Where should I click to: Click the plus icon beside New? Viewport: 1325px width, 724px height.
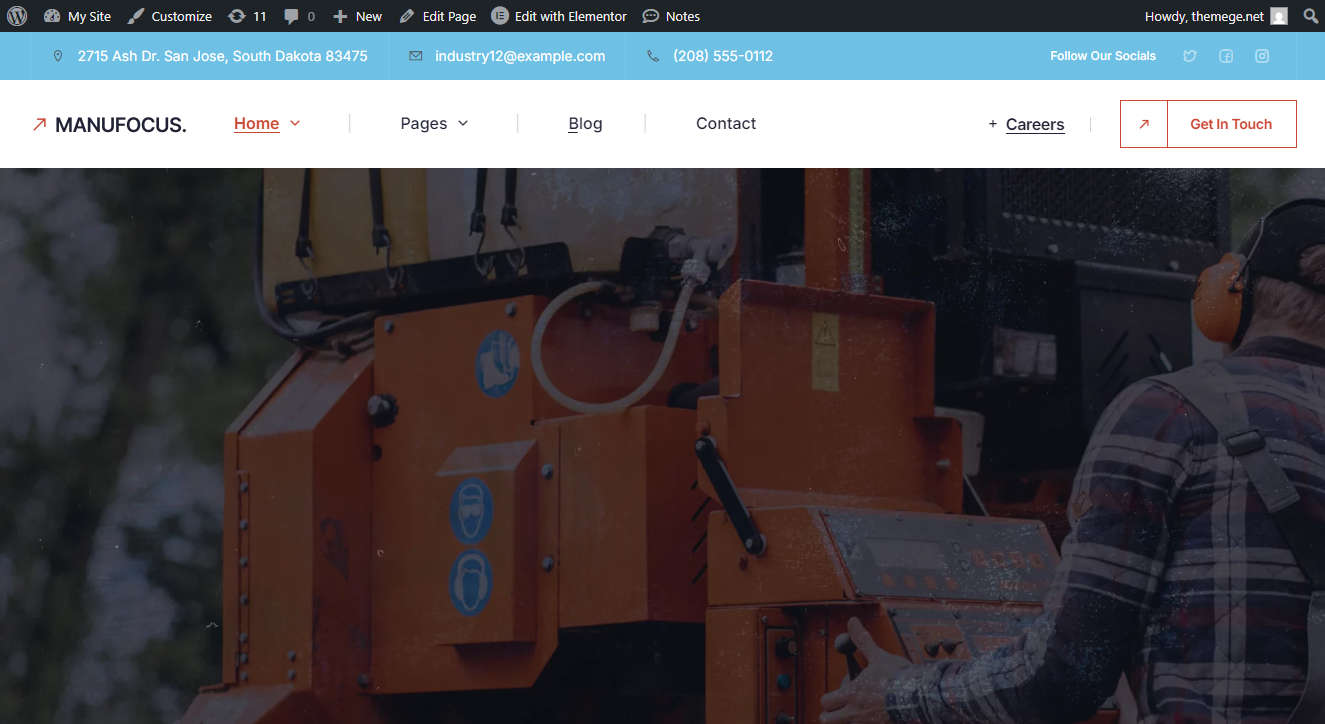pos(340,16)
